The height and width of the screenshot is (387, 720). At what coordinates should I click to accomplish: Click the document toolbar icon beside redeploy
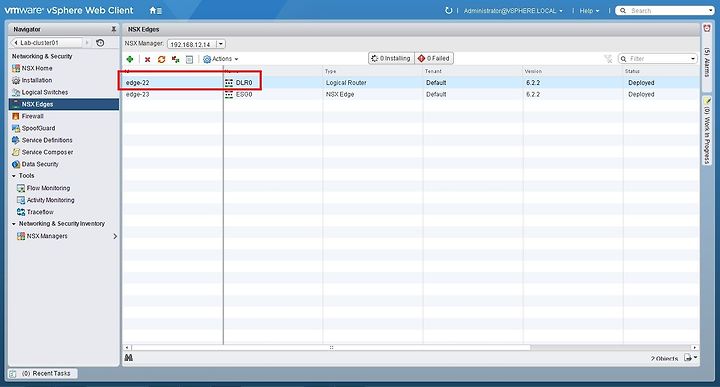(x=189, y=59)
